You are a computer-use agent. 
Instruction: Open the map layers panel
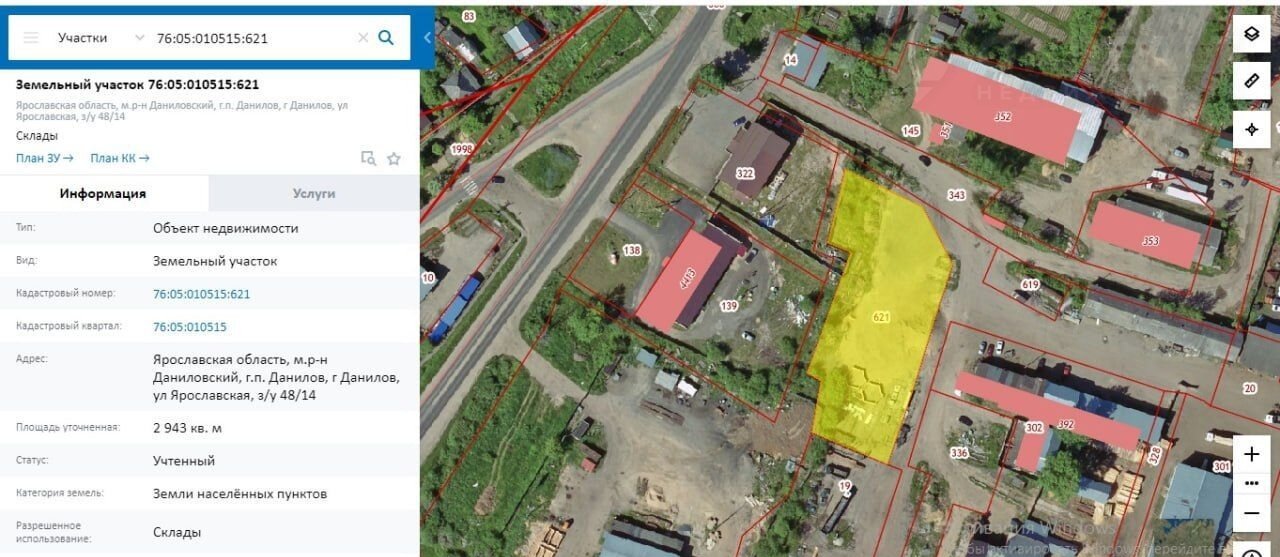tap(1251, 35)
